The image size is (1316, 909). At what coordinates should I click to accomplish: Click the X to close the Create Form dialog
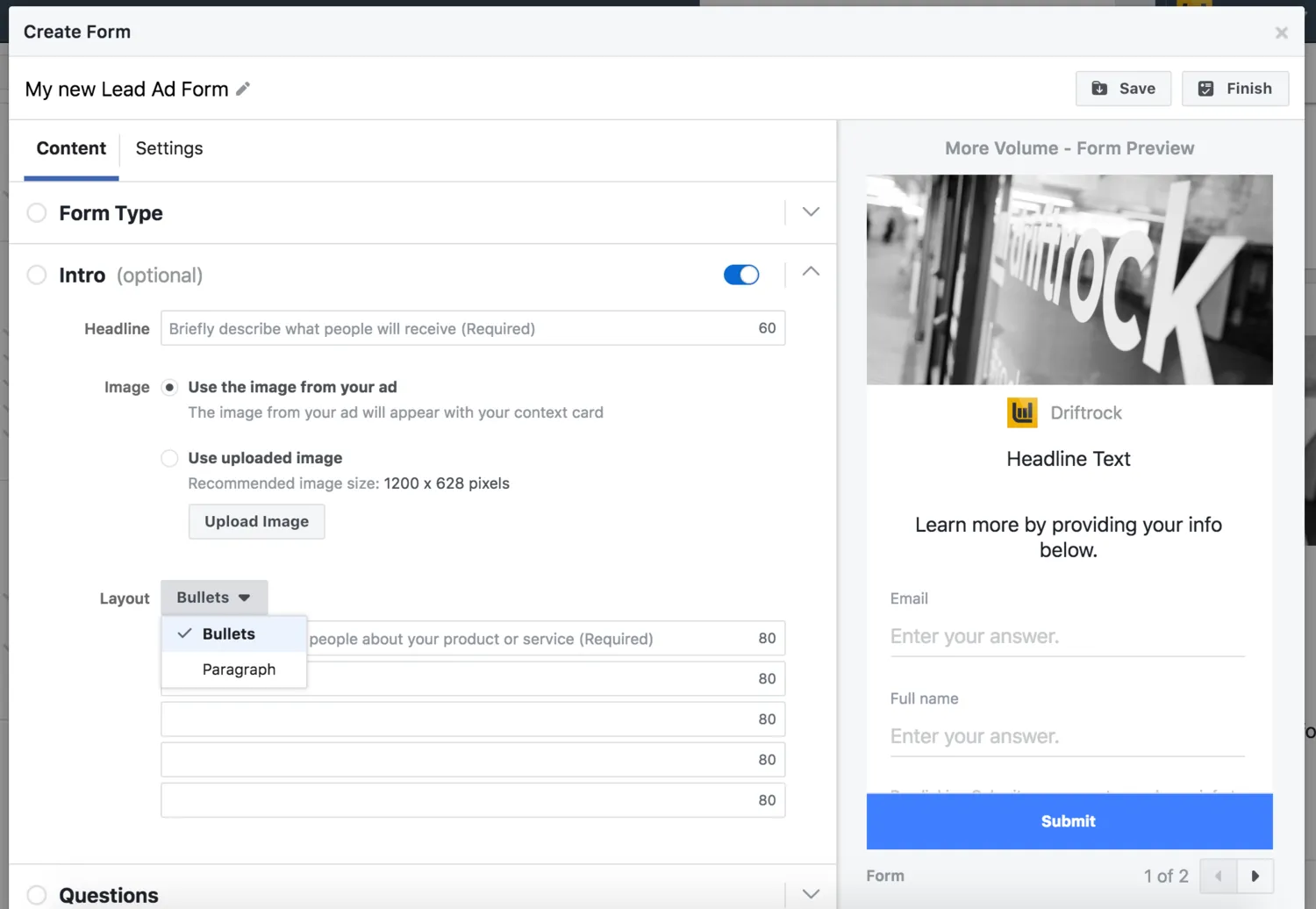pyautogui.click(x=1281, y=32)
